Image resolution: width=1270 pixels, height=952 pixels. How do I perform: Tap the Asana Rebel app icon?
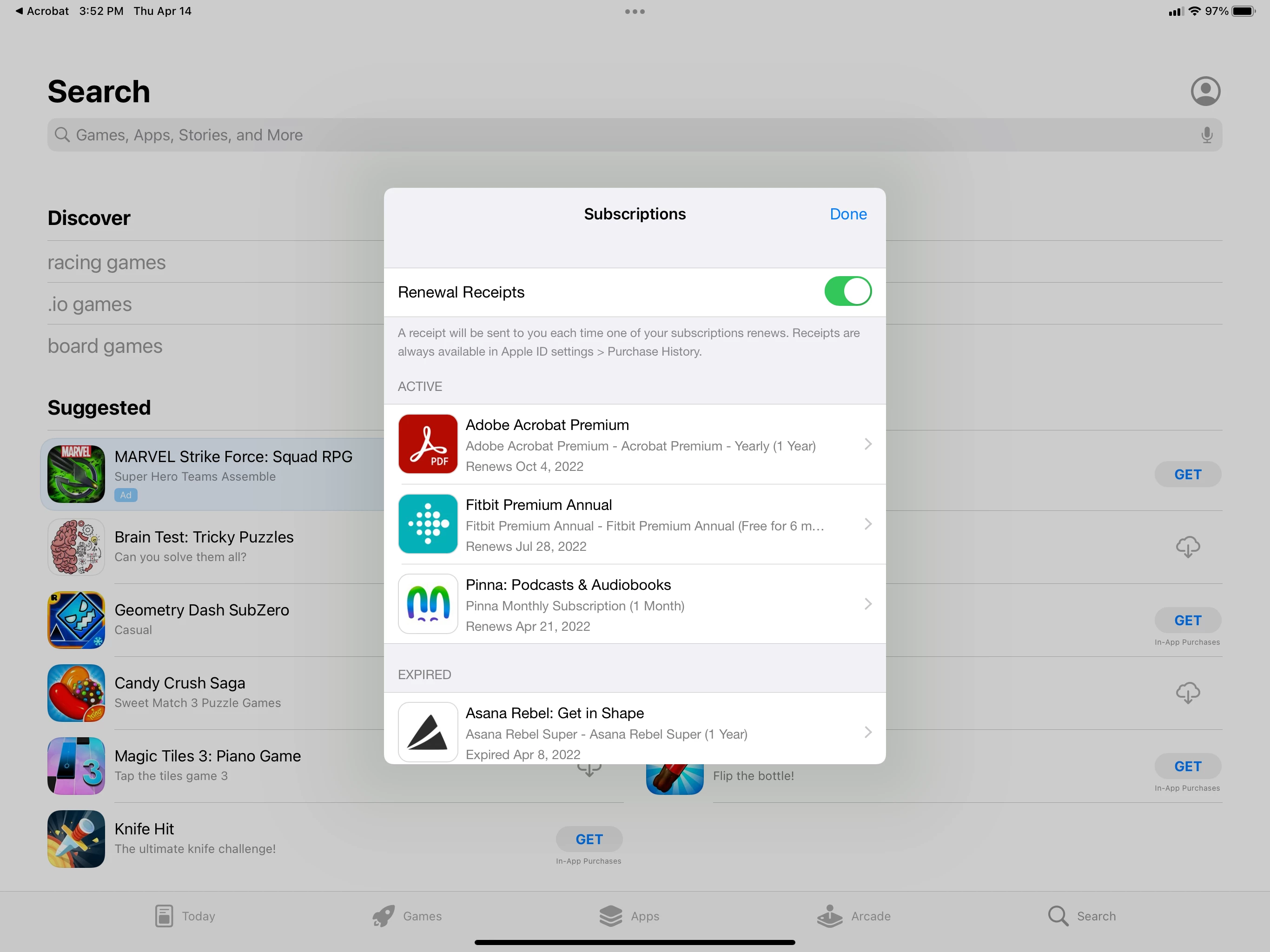click(x=428, y=732)
